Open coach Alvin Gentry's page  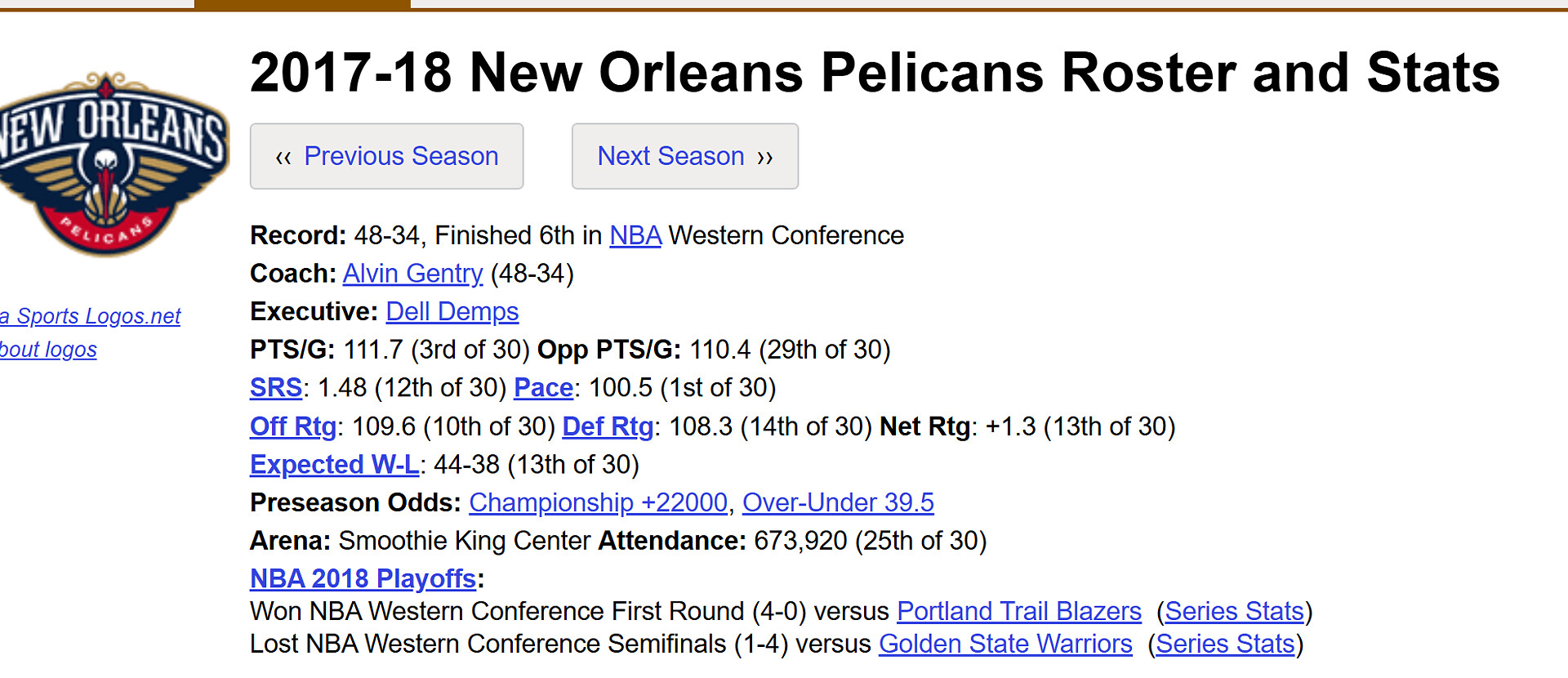[x=412, y=274]
